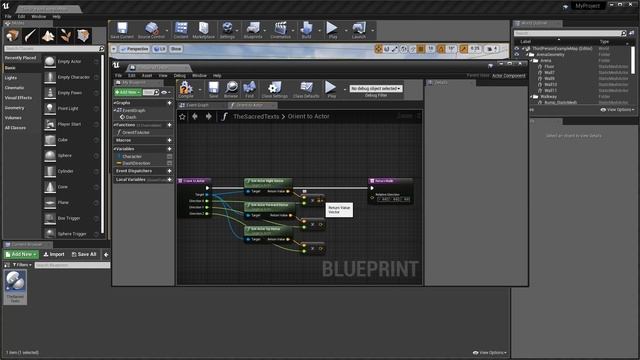This screenshot has height=360, width=640.
Task: Select the Landscape mode icon
Action: point(48,36)
